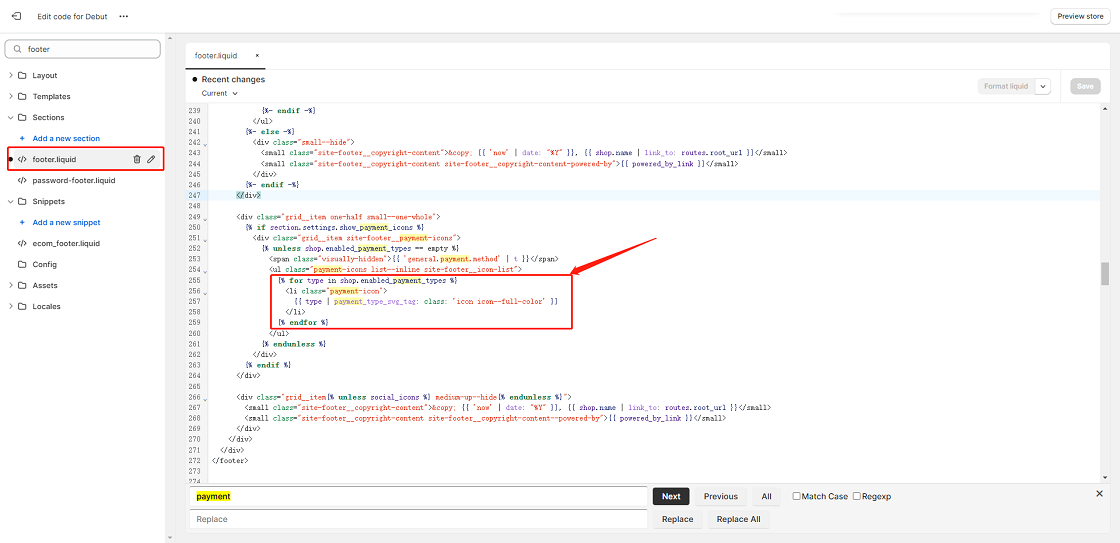Delete footer.liquid using the trash icon

click(137, 159)
